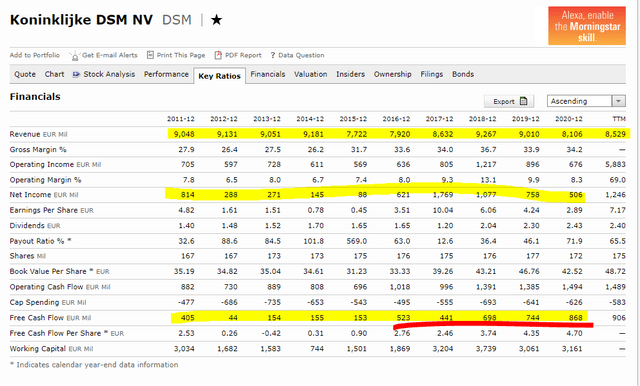Viewport: 640px width, 386px height.
Task: Click Data Question link text
Action: tap(301, 55)
